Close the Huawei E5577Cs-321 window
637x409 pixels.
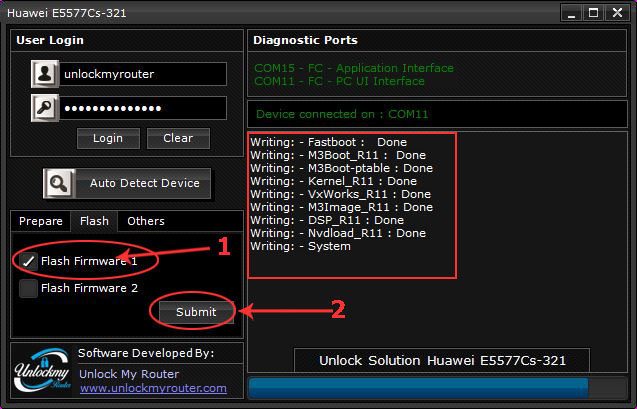618,13
